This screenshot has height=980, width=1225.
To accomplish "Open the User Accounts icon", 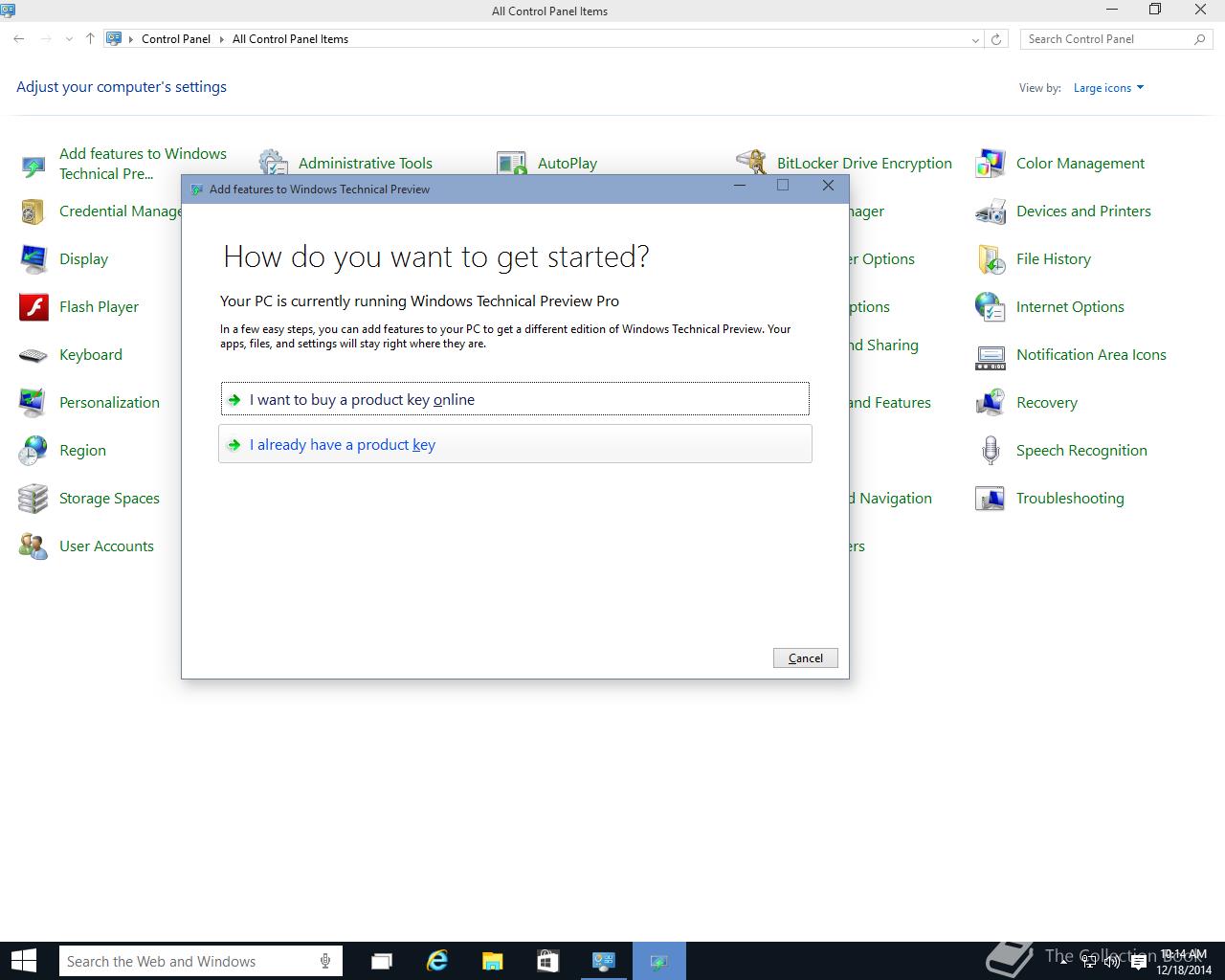I will pyautogui.click(x=33, y=546).
